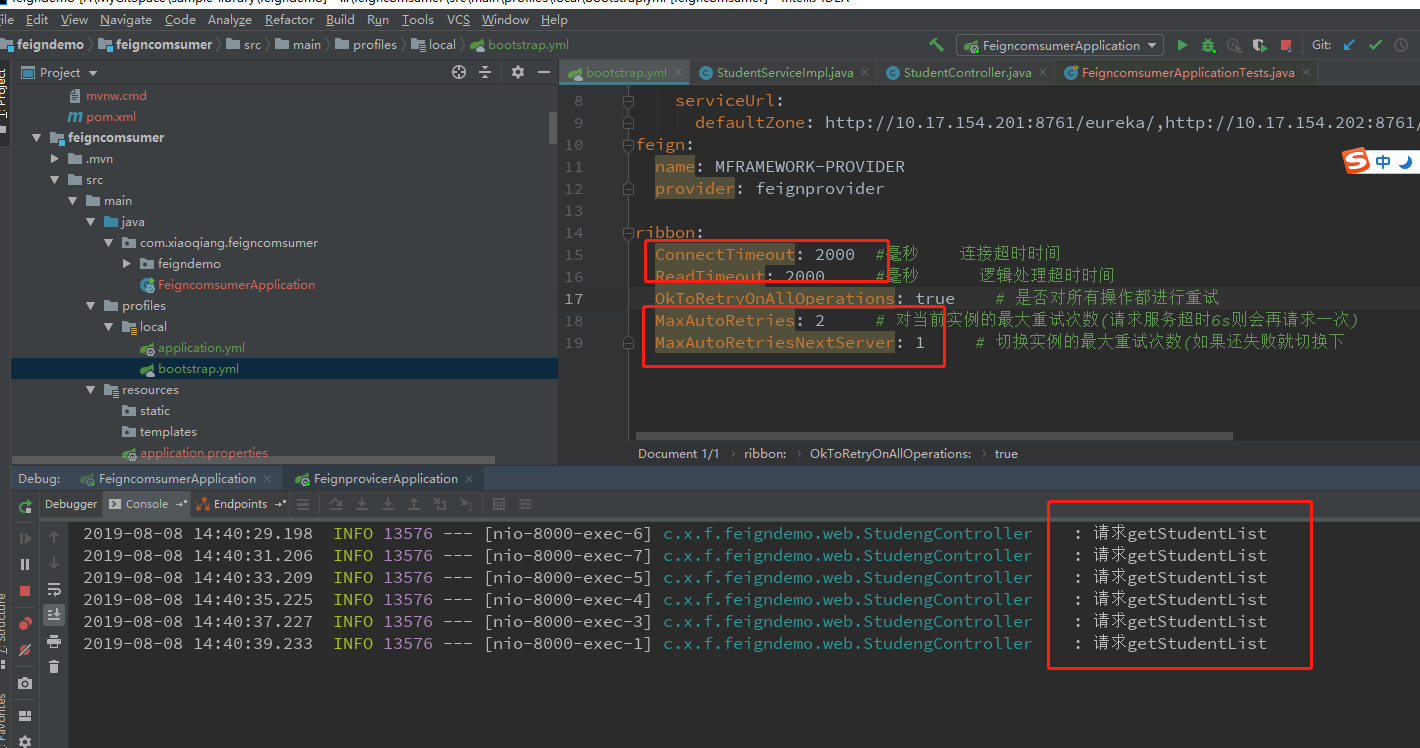1420x748 pixels.
Task: Rerun the debug session in debug panel
Action: 25,507
